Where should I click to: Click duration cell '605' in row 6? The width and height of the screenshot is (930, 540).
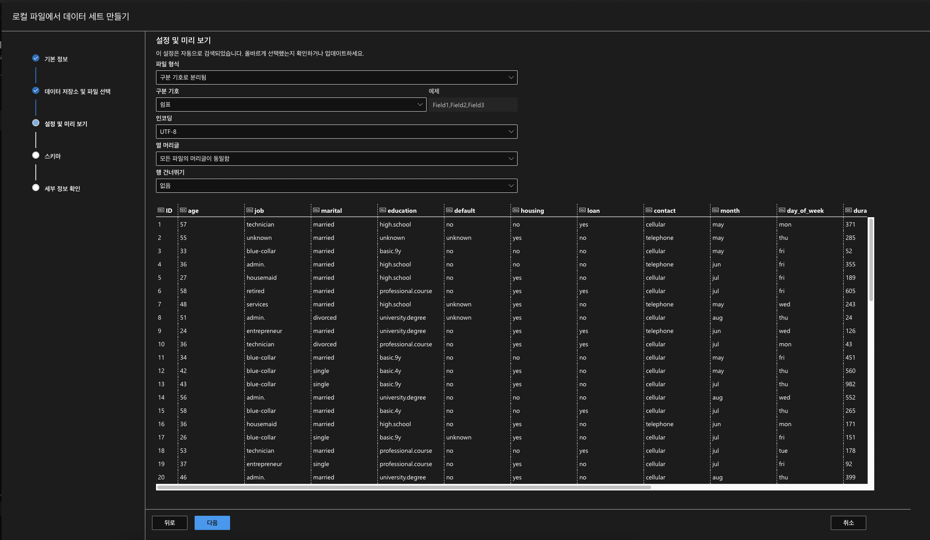851,291
